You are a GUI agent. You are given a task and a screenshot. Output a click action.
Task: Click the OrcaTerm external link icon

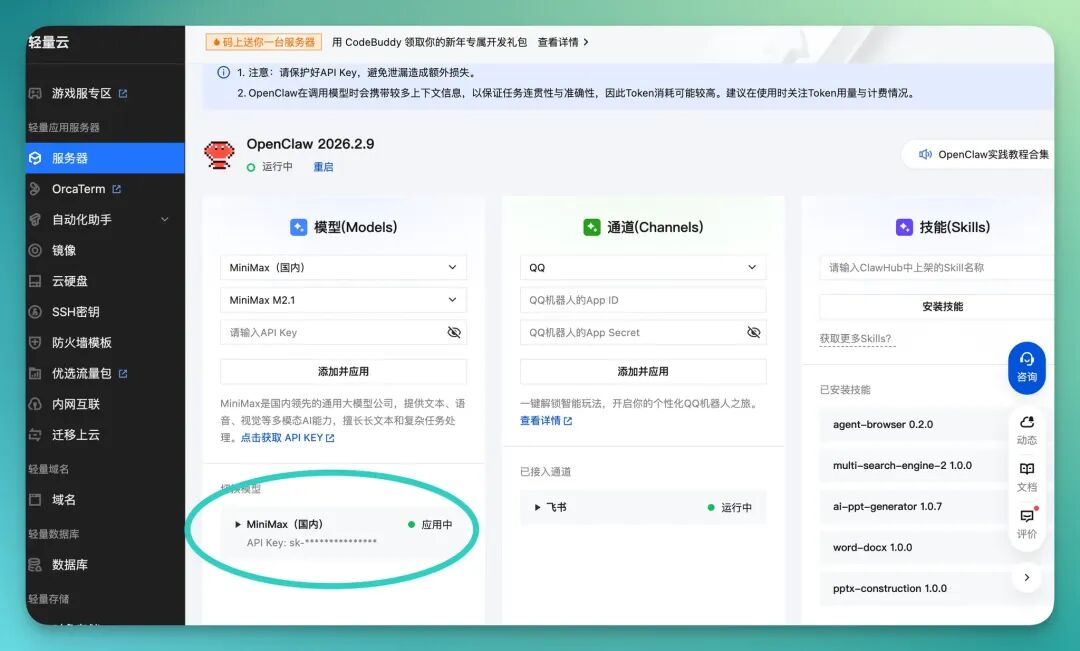coord(116,189)
